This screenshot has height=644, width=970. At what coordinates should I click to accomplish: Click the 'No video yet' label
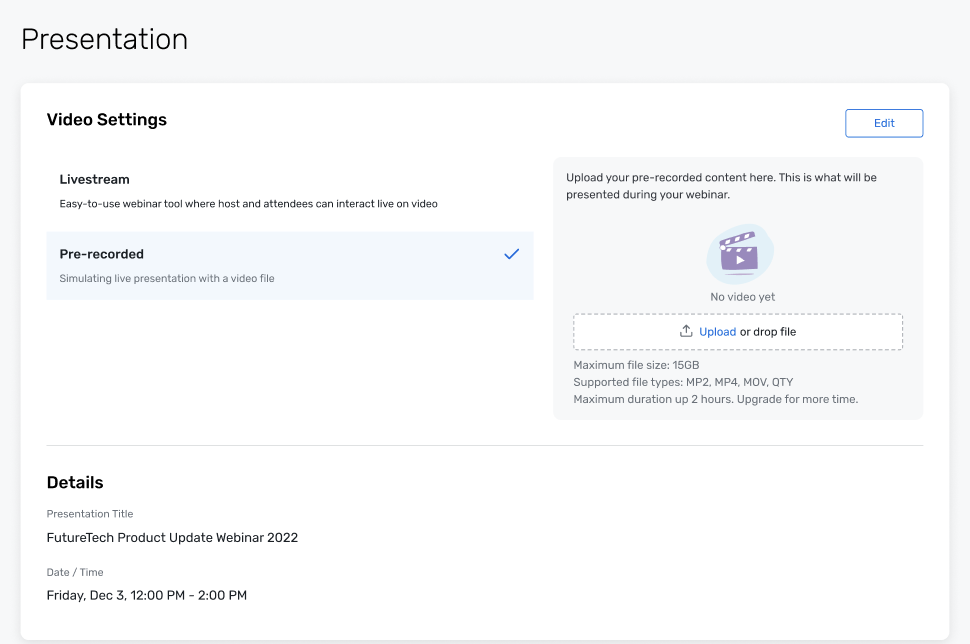click(x=742, y=297)
